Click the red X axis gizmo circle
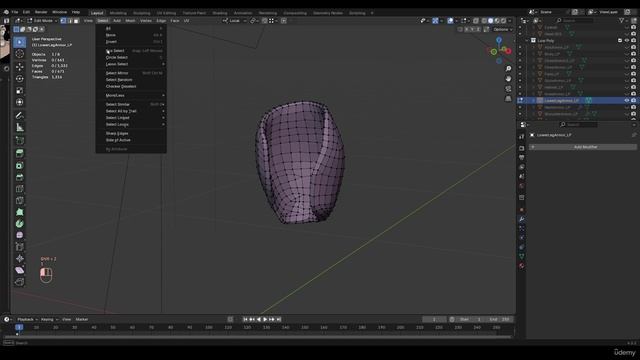 coord(508,51)
